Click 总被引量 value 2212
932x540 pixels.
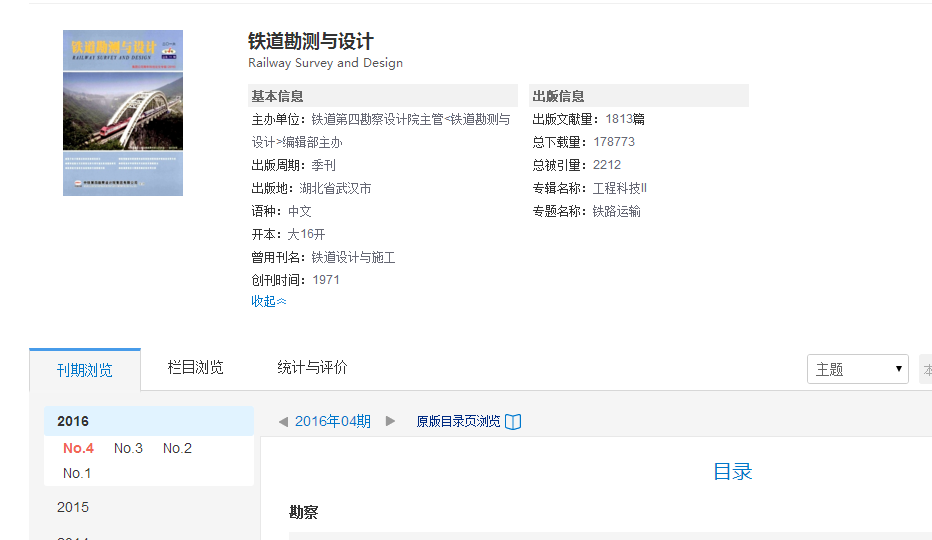(607, 165)
